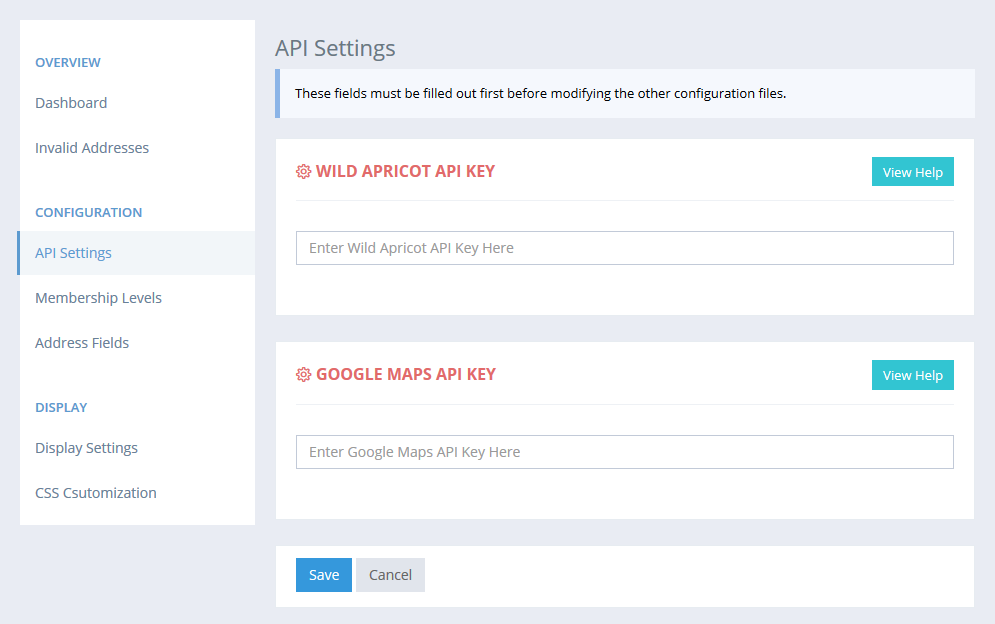This screenshot has width=995, height=624.
Task: View Help for Google Maps API Key
Action: click(912, 376)
